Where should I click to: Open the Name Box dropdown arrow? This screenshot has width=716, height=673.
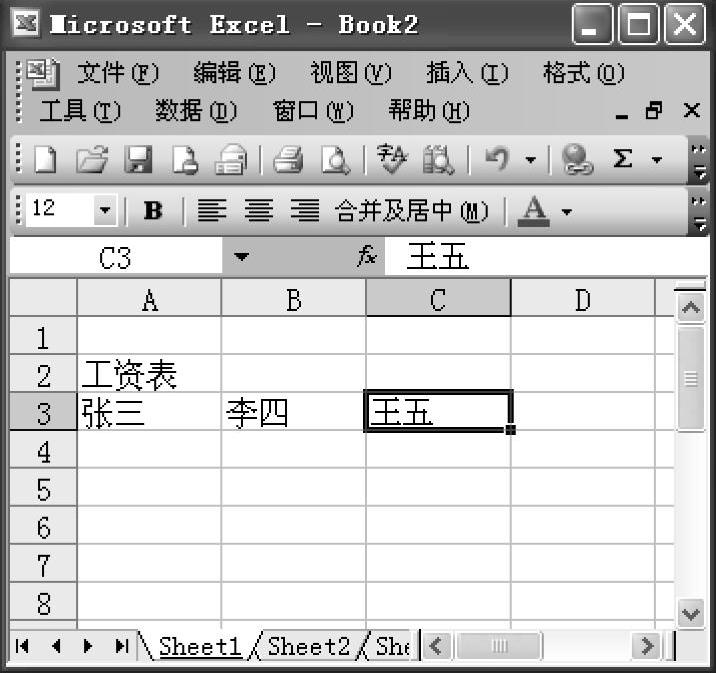[241, 257]
